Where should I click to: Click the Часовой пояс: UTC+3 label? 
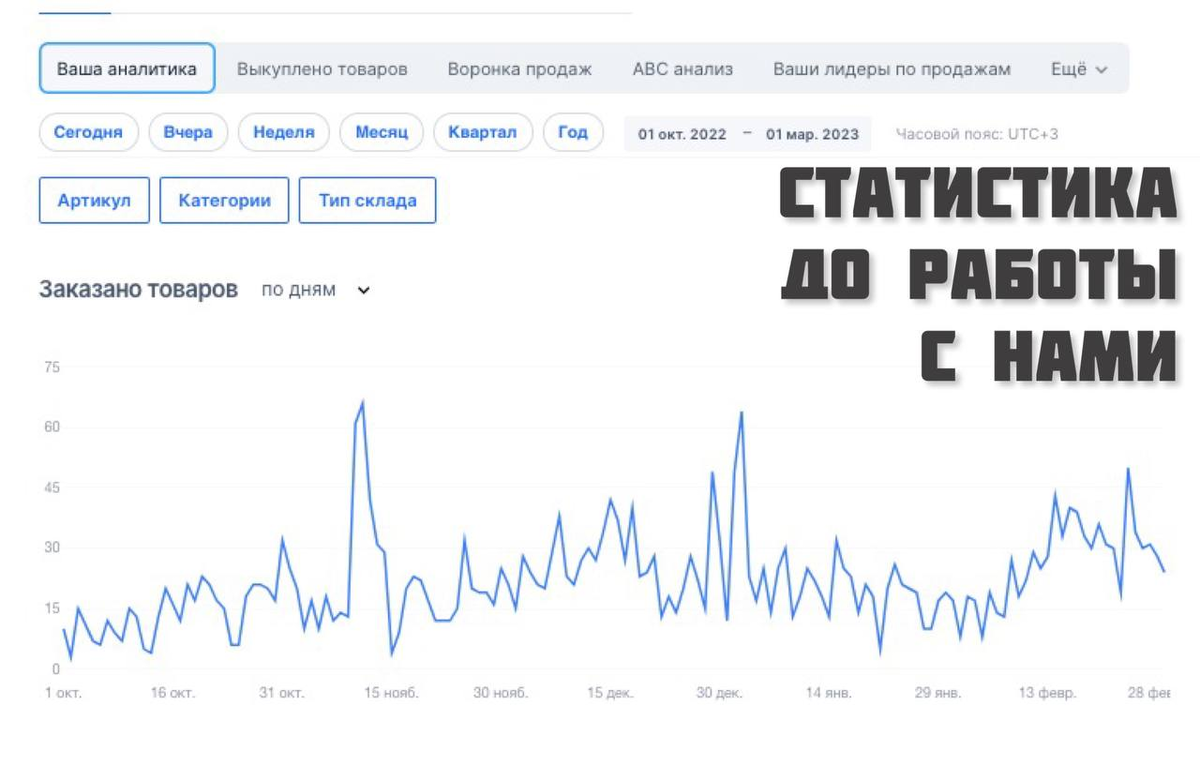coord(976,134)
